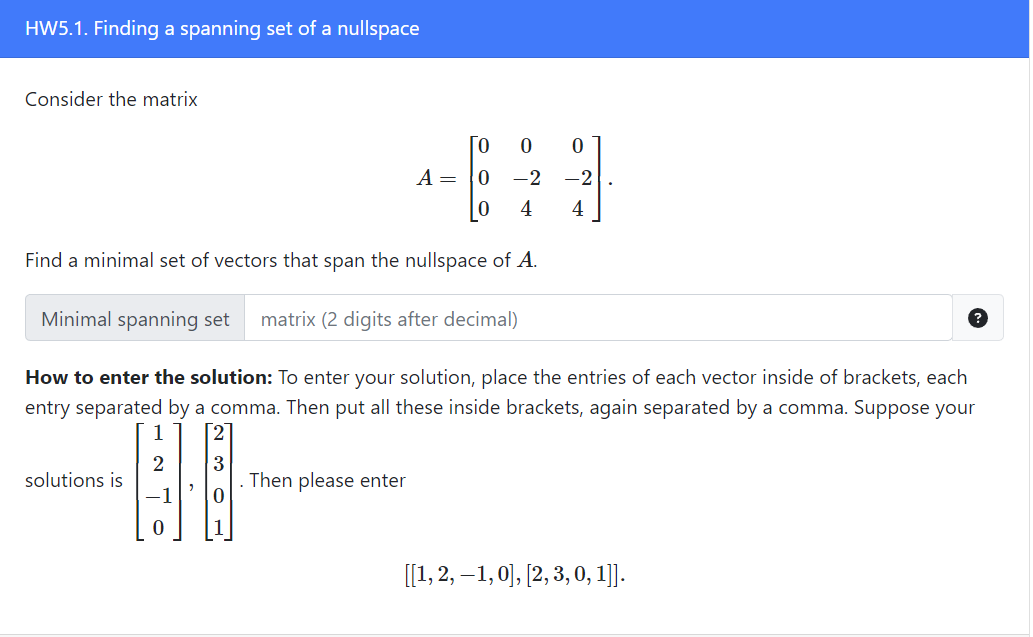Click the grey answer-type label button
Screen dimensions: 1033x637
click(x=134, y=318)
